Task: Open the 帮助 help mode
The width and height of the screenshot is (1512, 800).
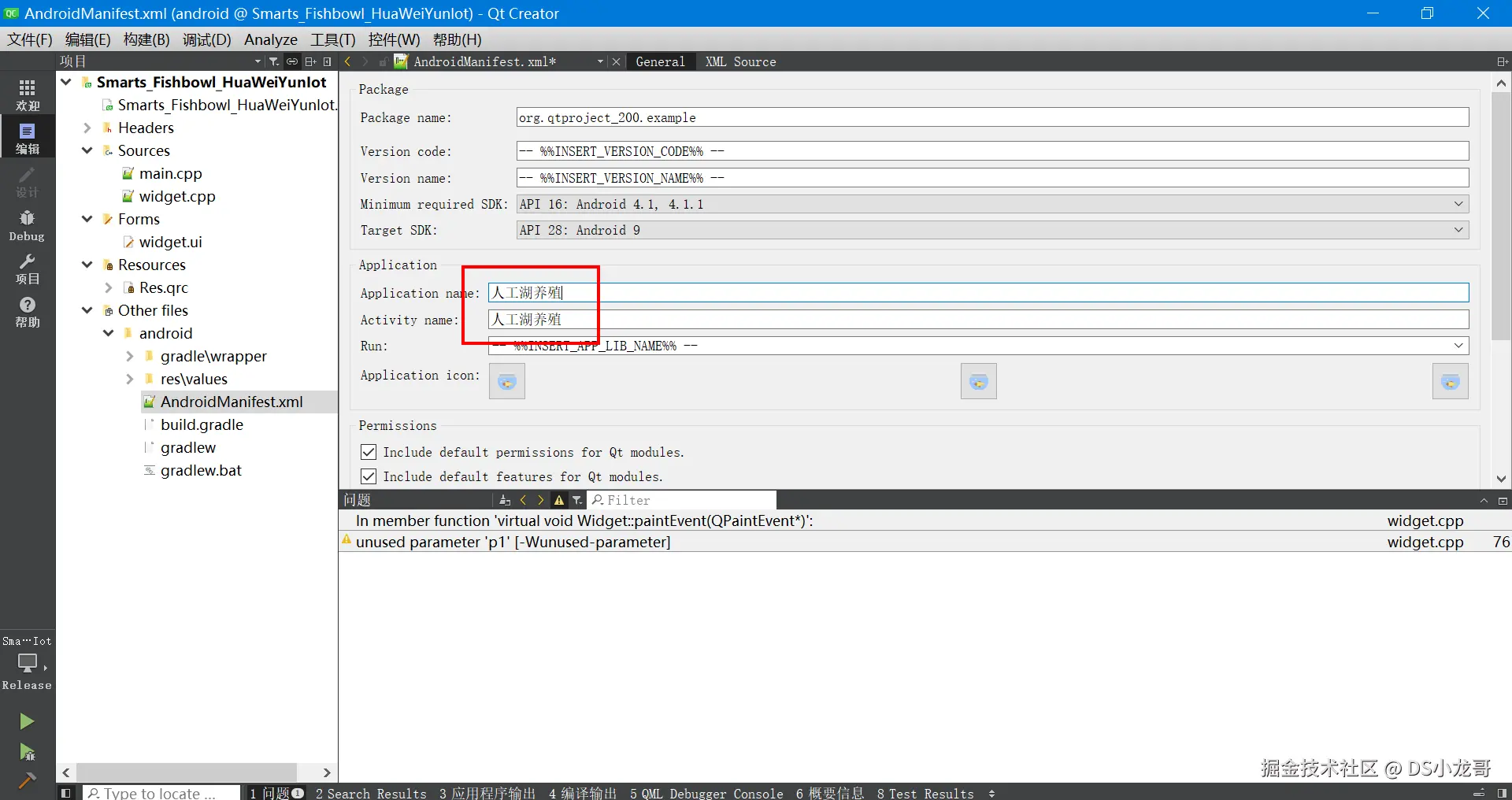Action: 28,312
